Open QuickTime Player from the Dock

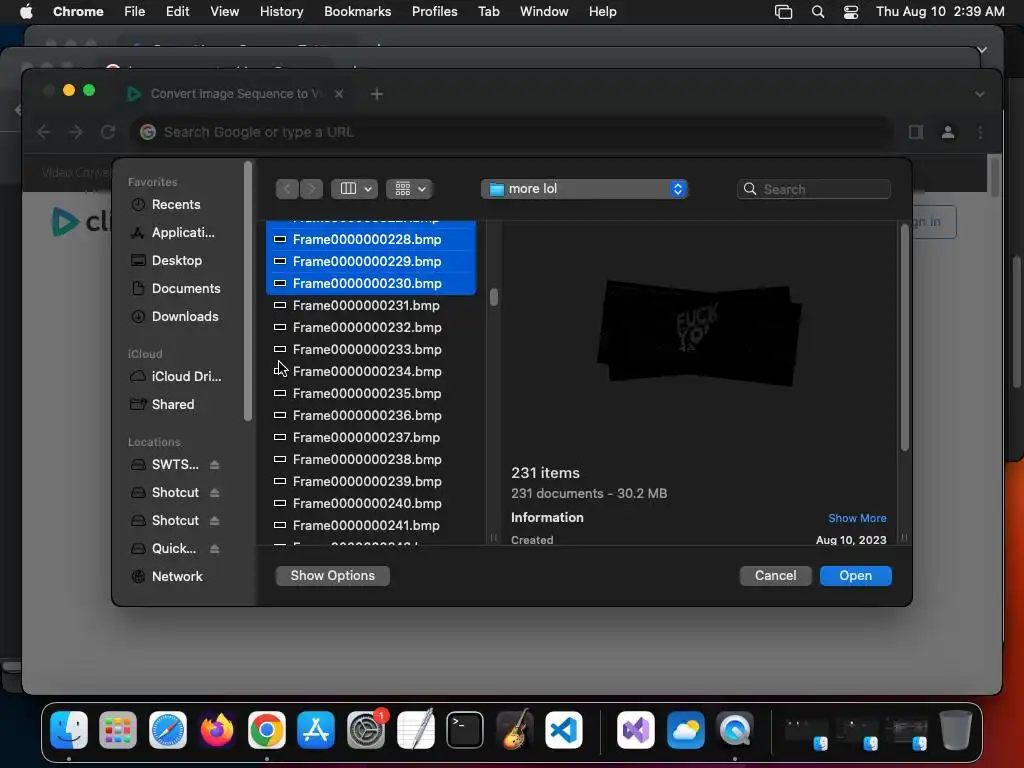pos(735,729)
